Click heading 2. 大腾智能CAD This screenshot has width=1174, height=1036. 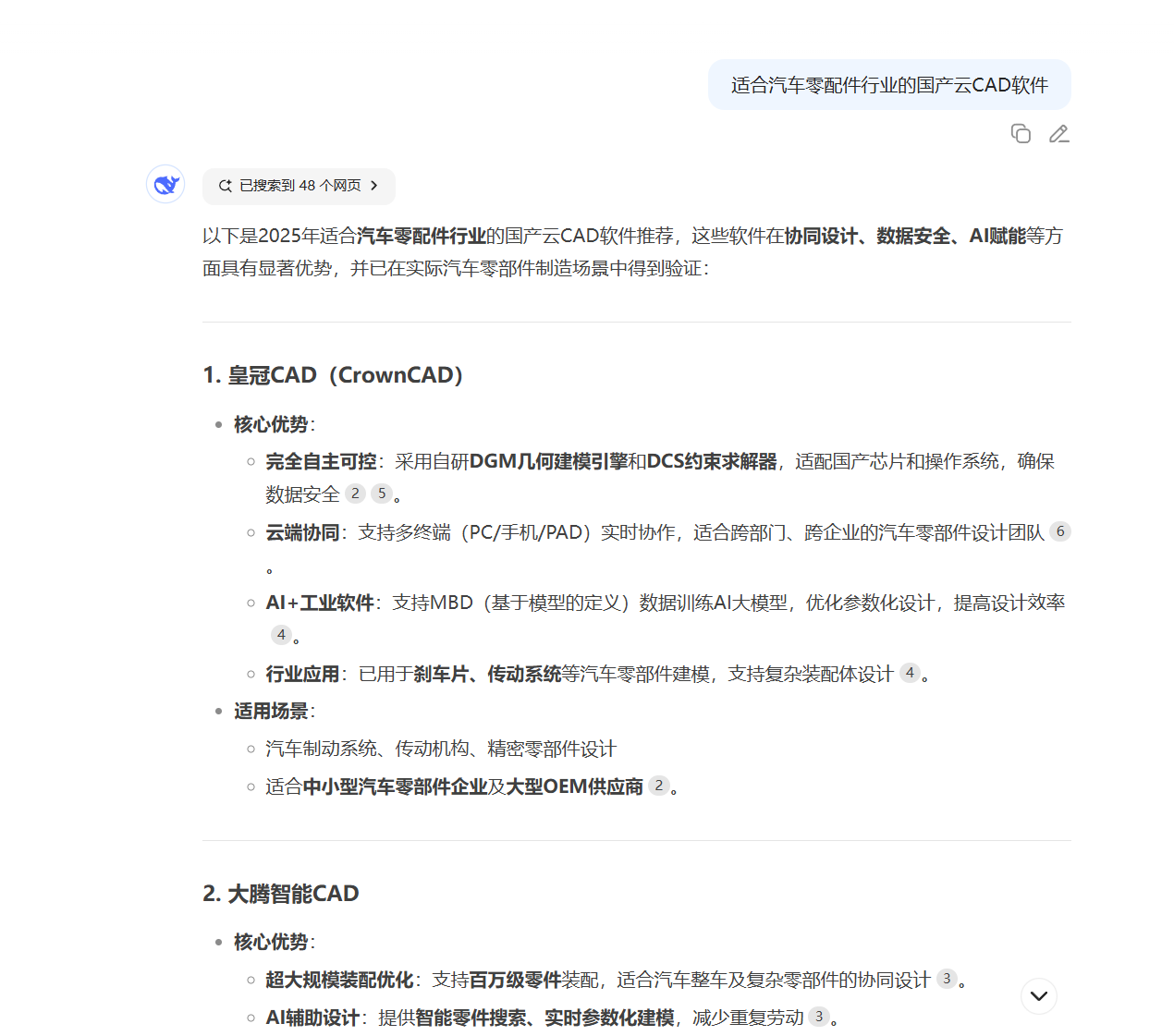point(281,894)
